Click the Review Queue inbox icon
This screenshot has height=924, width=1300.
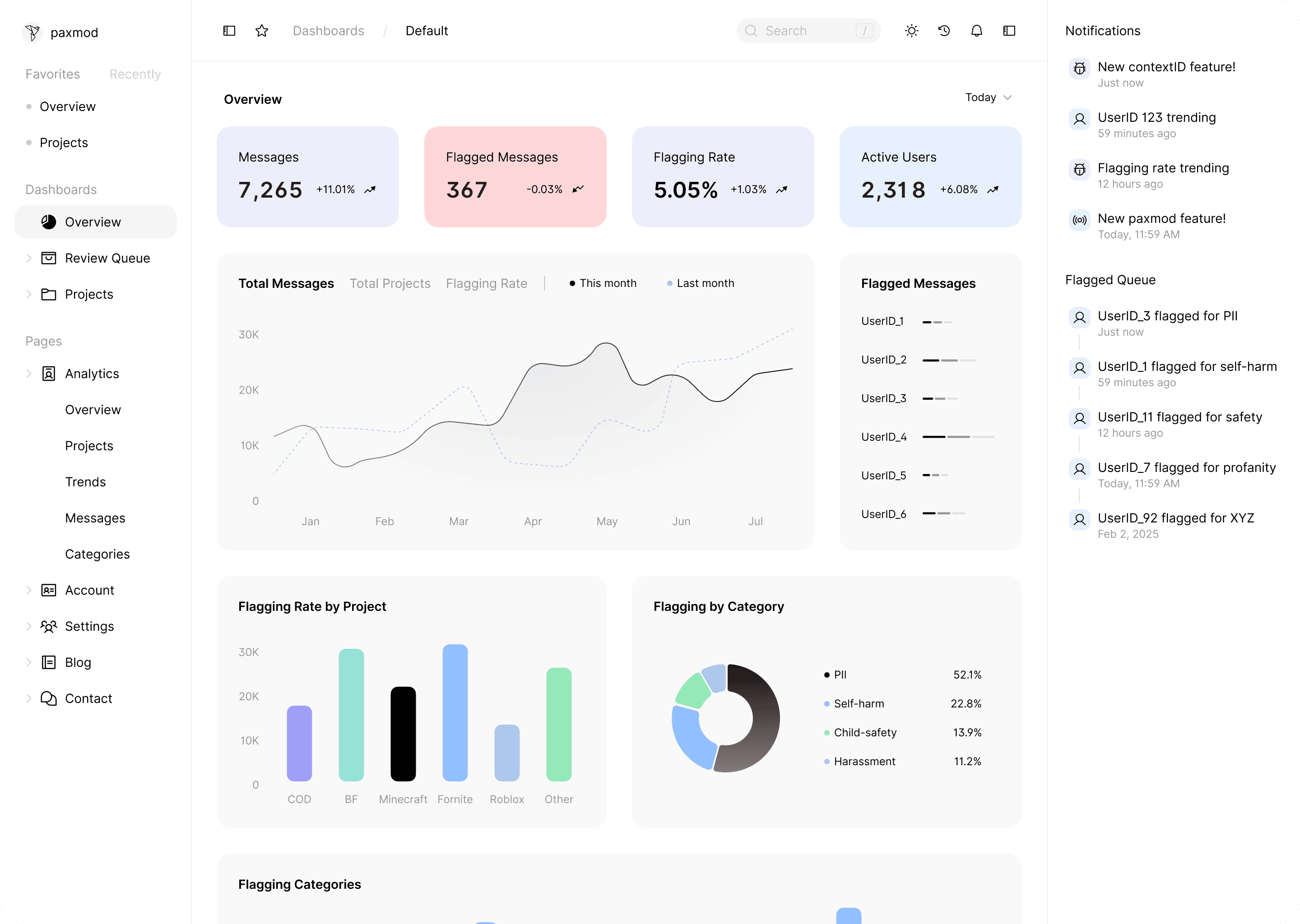[x=48, y=259]
